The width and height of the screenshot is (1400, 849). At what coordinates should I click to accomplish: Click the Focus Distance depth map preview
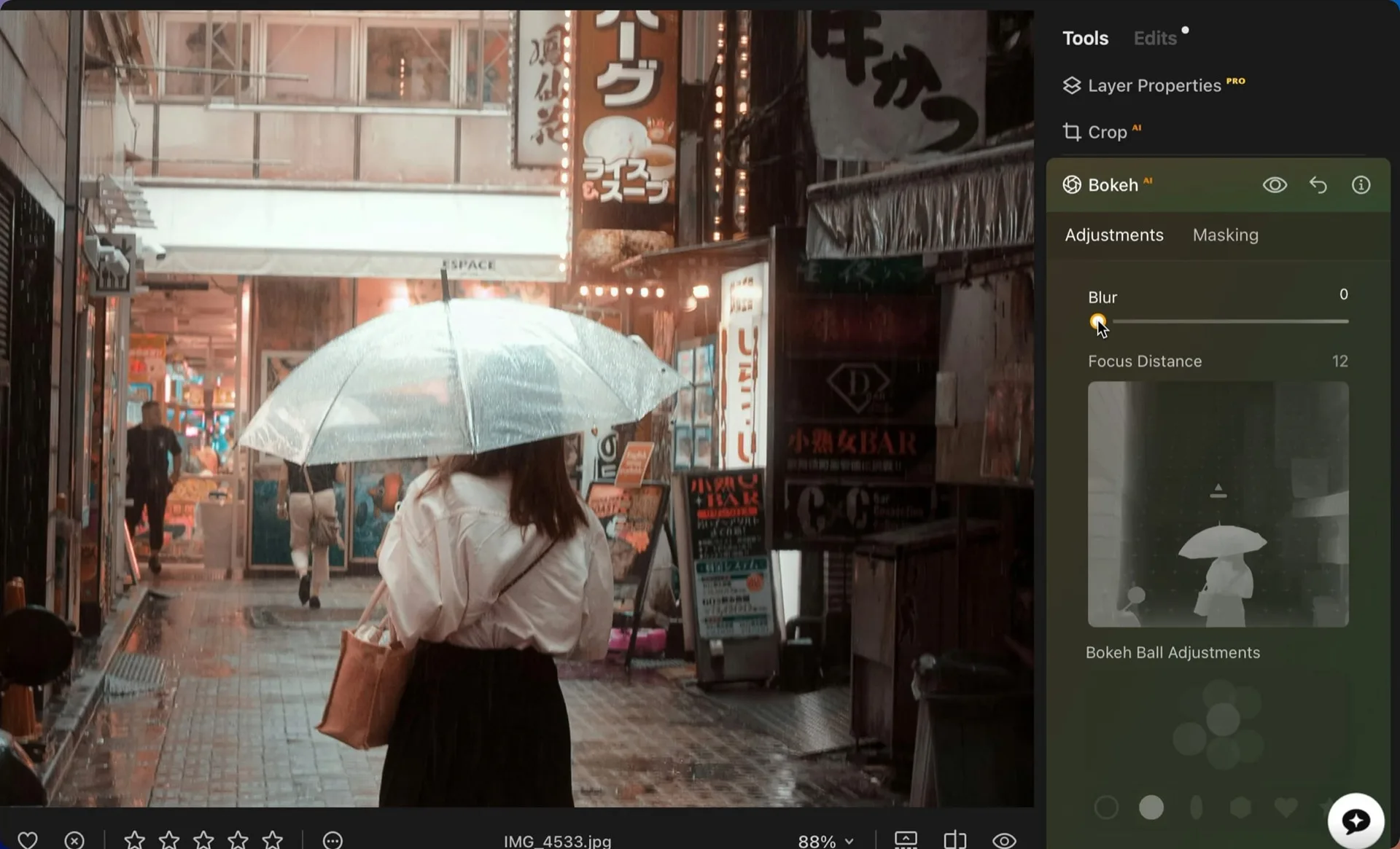pyautogui.click(x=1218, y=504)
